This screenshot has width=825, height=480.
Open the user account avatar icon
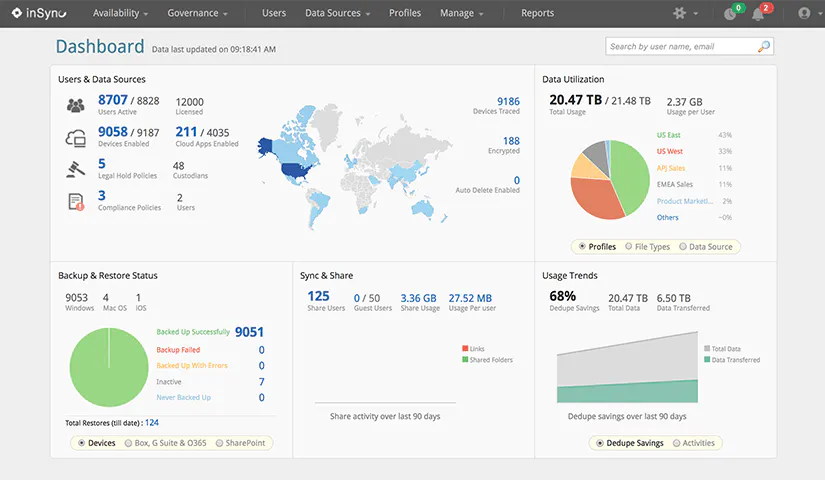(804, 13)
